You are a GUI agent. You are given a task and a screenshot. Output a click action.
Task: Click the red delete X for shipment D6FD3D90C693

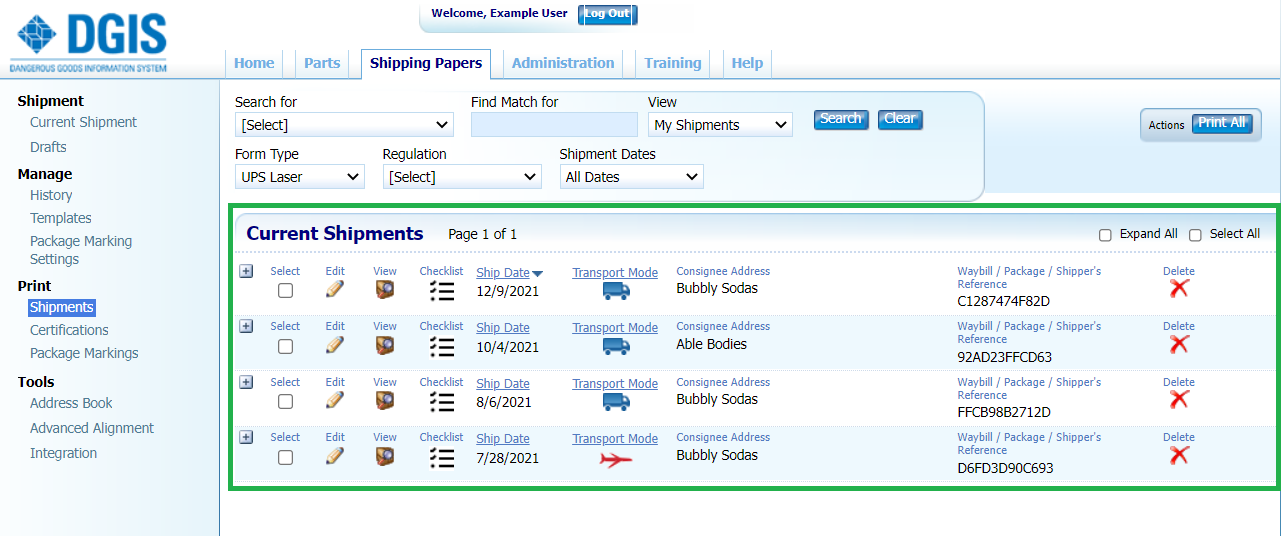[1179, 456]
